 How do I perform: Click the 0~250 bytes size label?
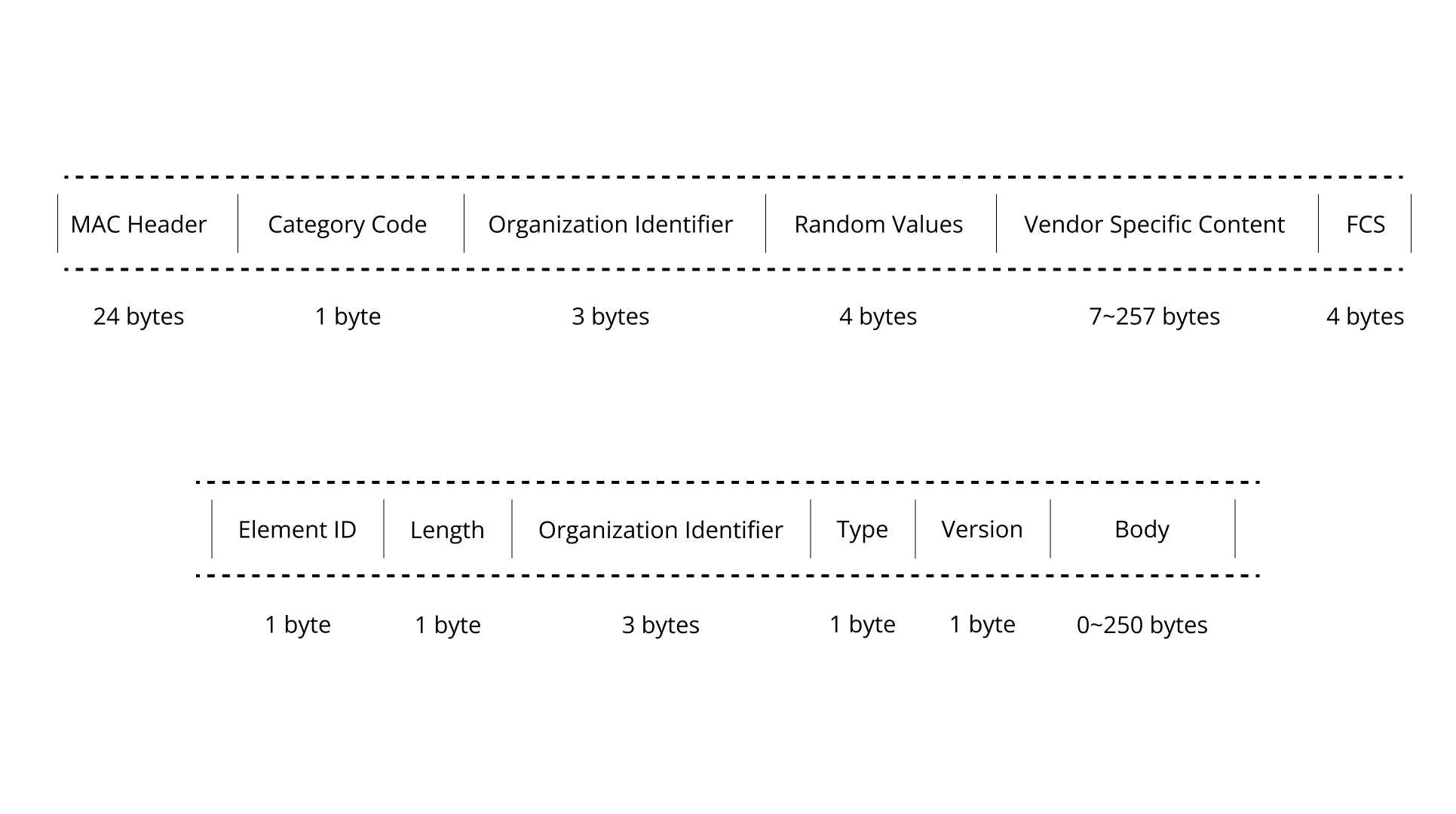click(x=1142, y=625)
